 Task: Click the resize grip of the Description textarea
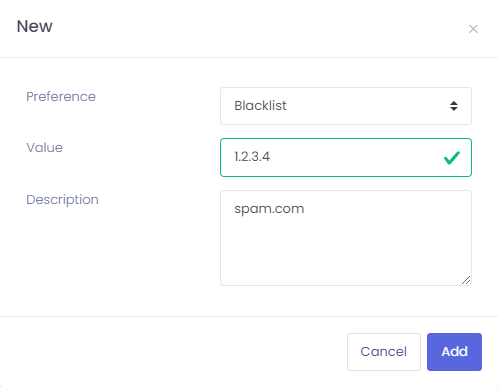tap(466, 280)
